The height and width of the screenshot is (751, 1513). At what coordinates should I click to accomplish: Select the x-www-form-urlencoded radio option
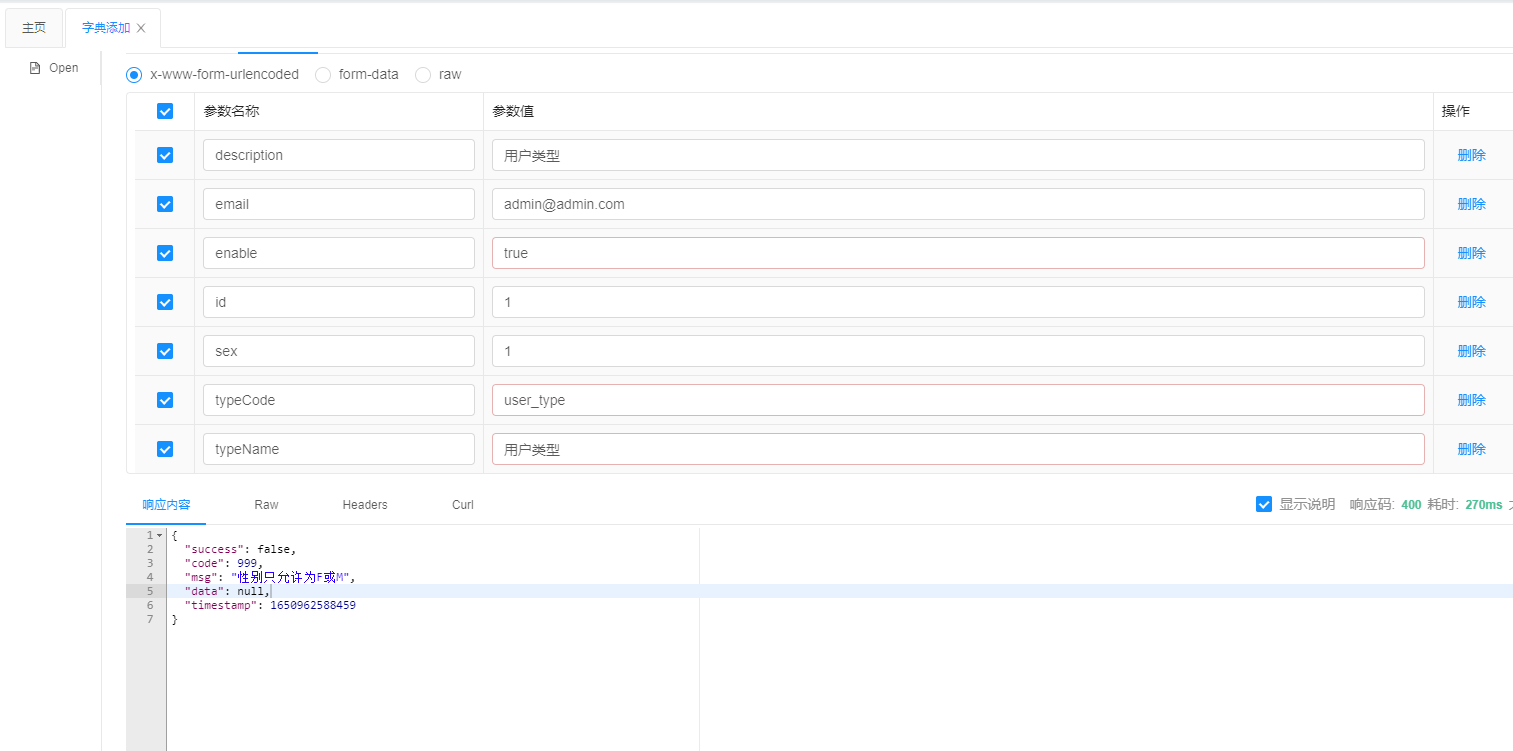pyautogui.click(x=134, y=75)
